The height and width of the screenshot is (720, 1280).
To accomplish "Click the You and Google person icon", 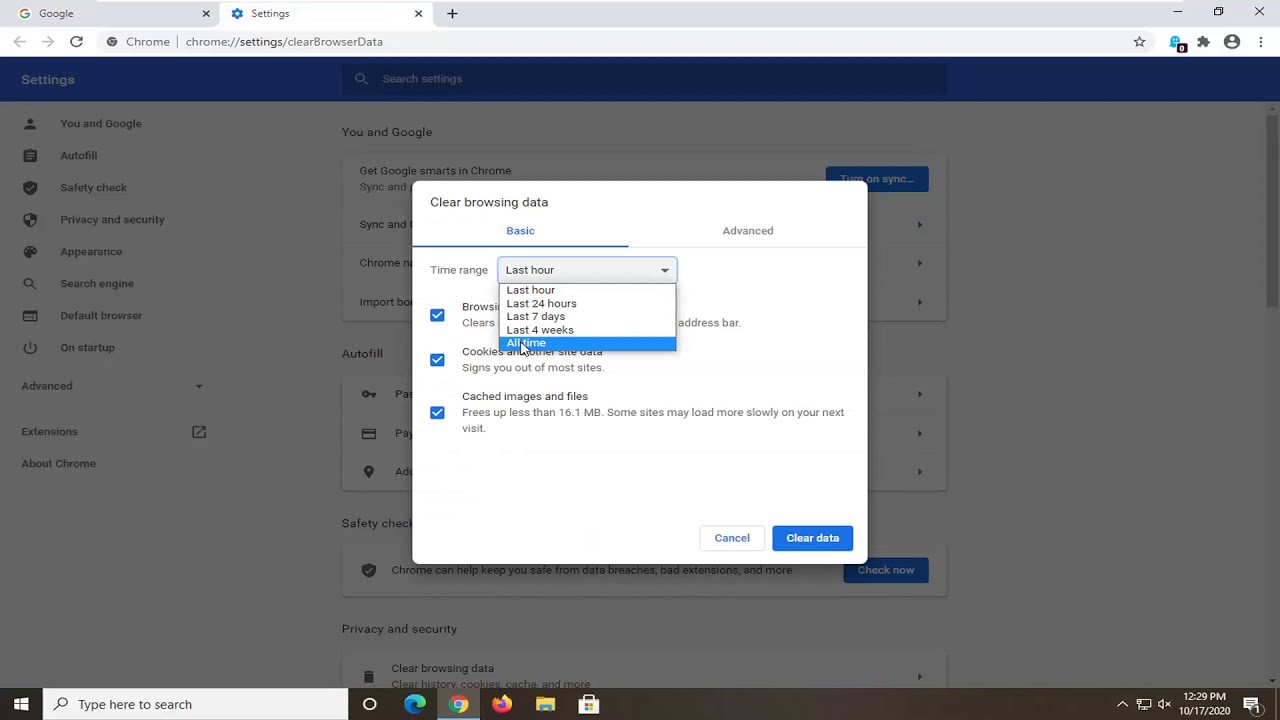I will (30, 123).
